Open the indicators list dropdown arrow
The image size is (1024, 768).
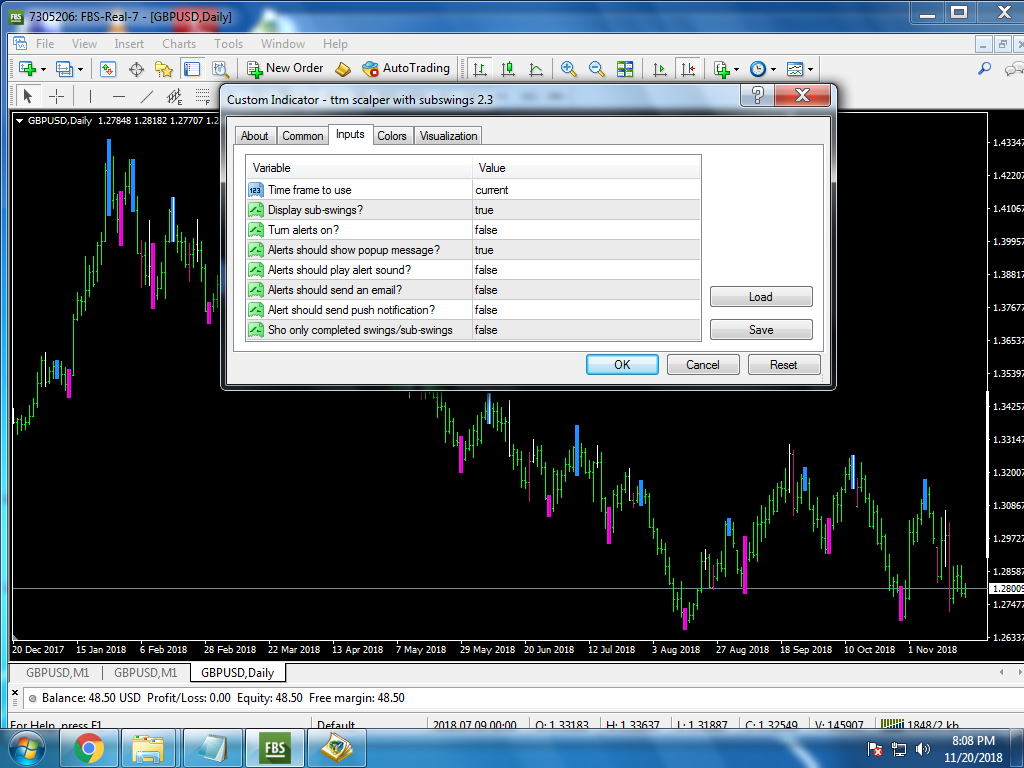click(x=736, y=69)
